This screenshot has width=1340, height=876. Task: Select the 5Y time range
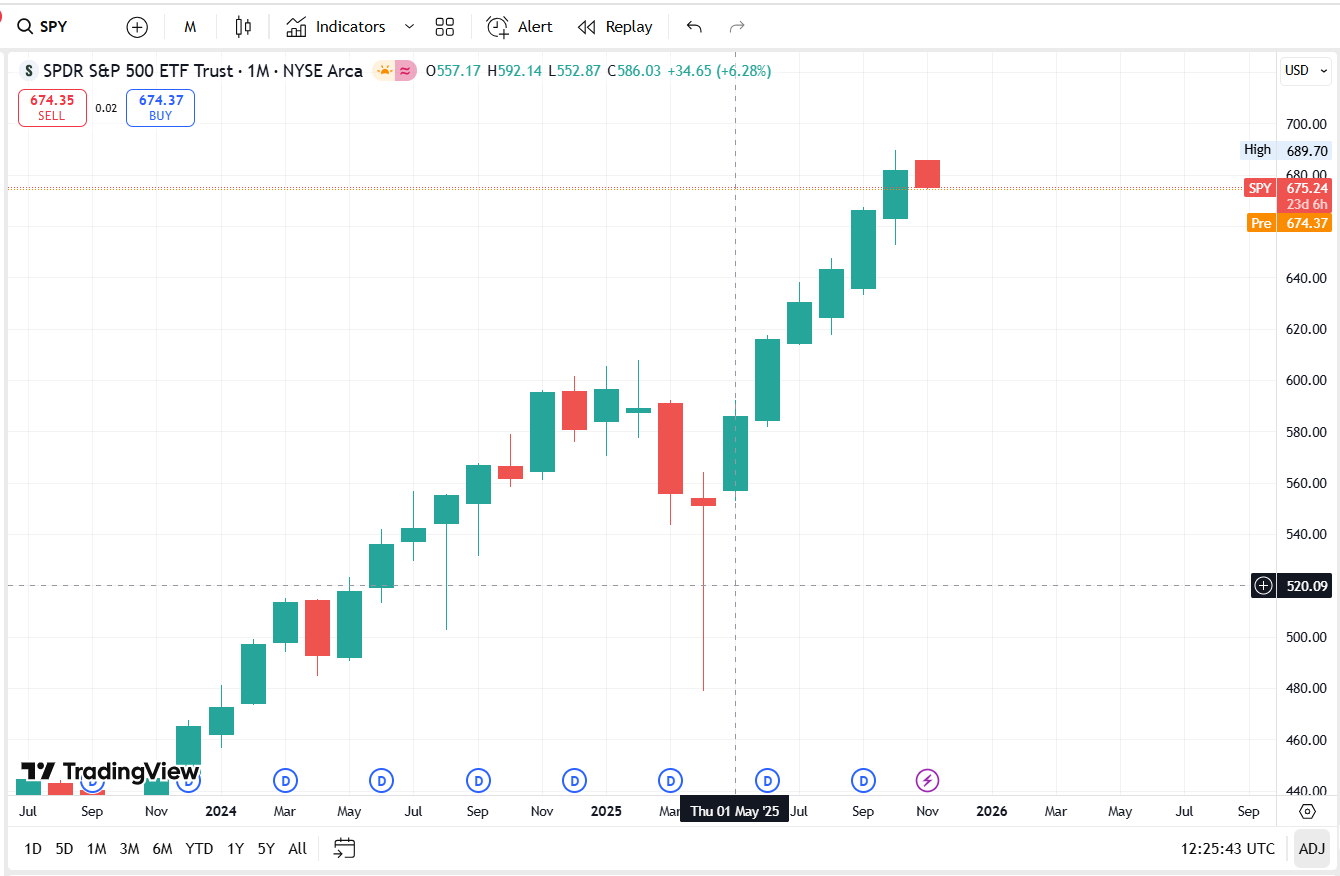(x=266, y=849)
